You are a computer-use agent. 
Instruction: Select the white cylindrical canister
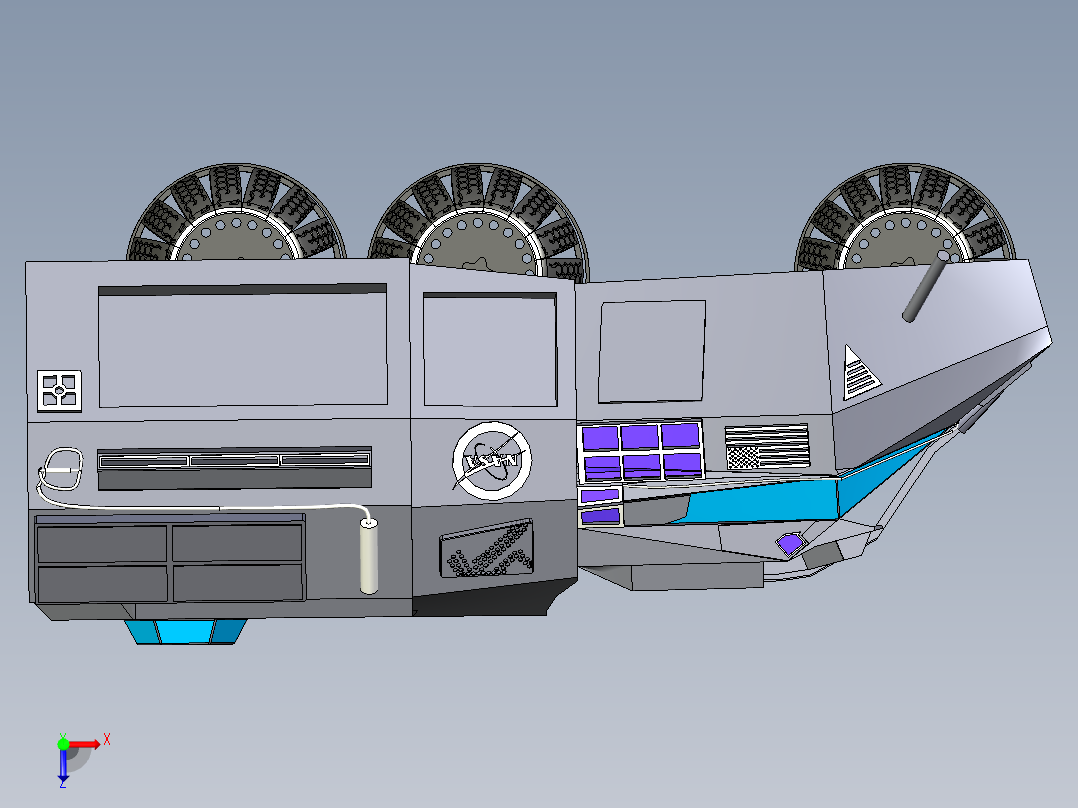coord(369,556)
